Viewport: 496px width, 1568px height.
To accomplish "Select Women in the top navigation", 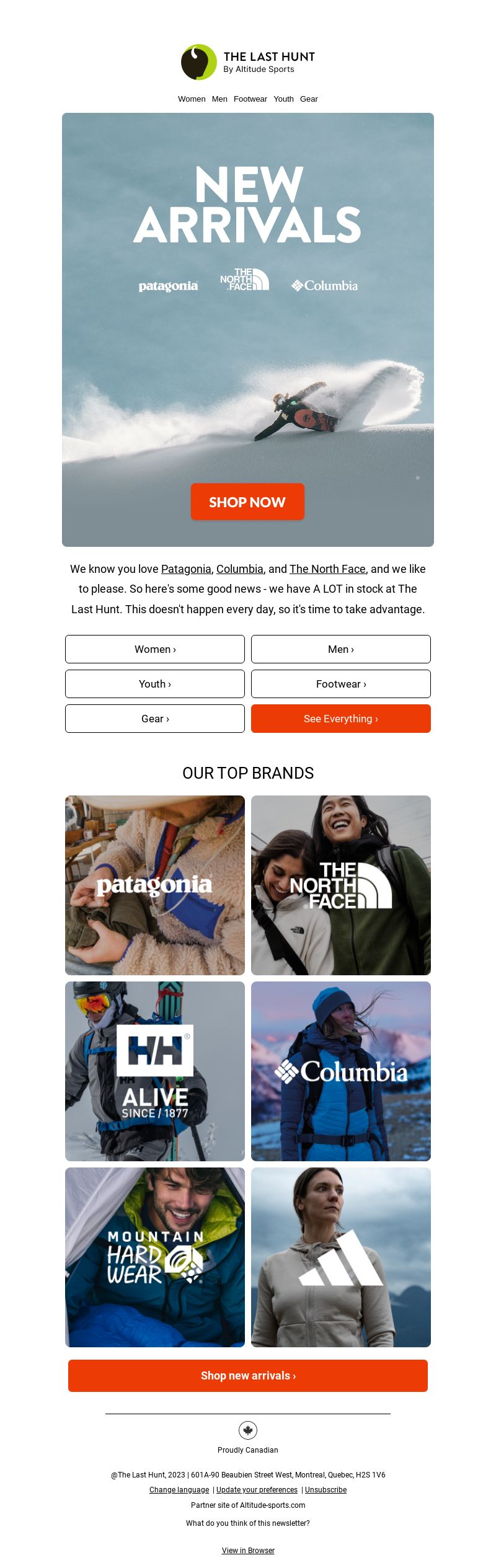I will (x=192, y=99).
